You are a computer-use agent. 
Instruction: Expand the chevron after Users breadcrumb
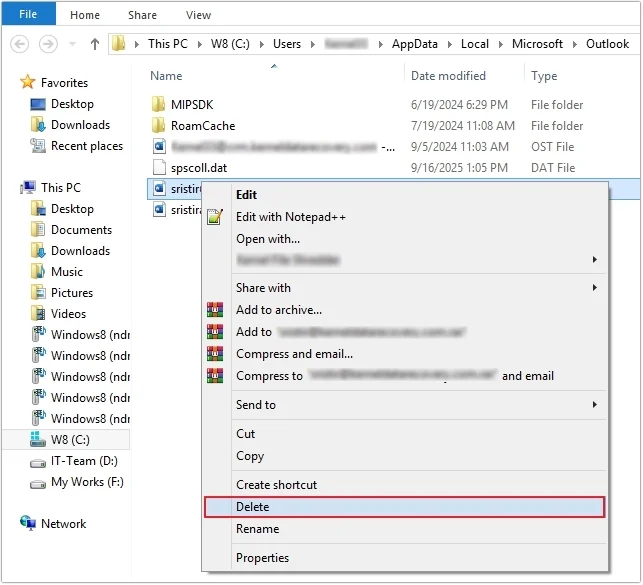(x=313, y=44)
